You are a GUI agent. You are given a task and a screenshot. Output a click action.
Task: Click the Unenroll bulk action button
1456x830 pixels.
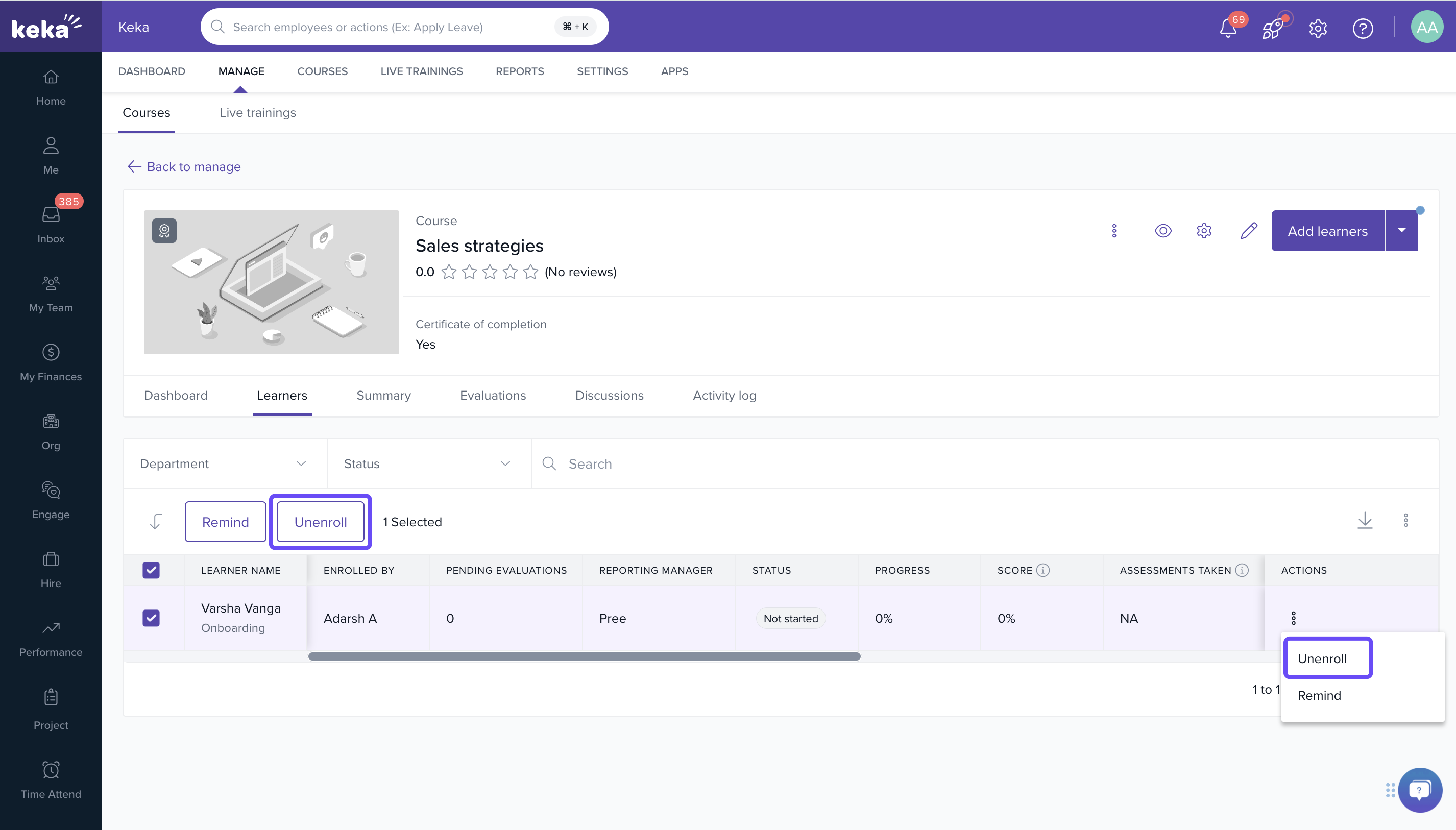point(321,522)
